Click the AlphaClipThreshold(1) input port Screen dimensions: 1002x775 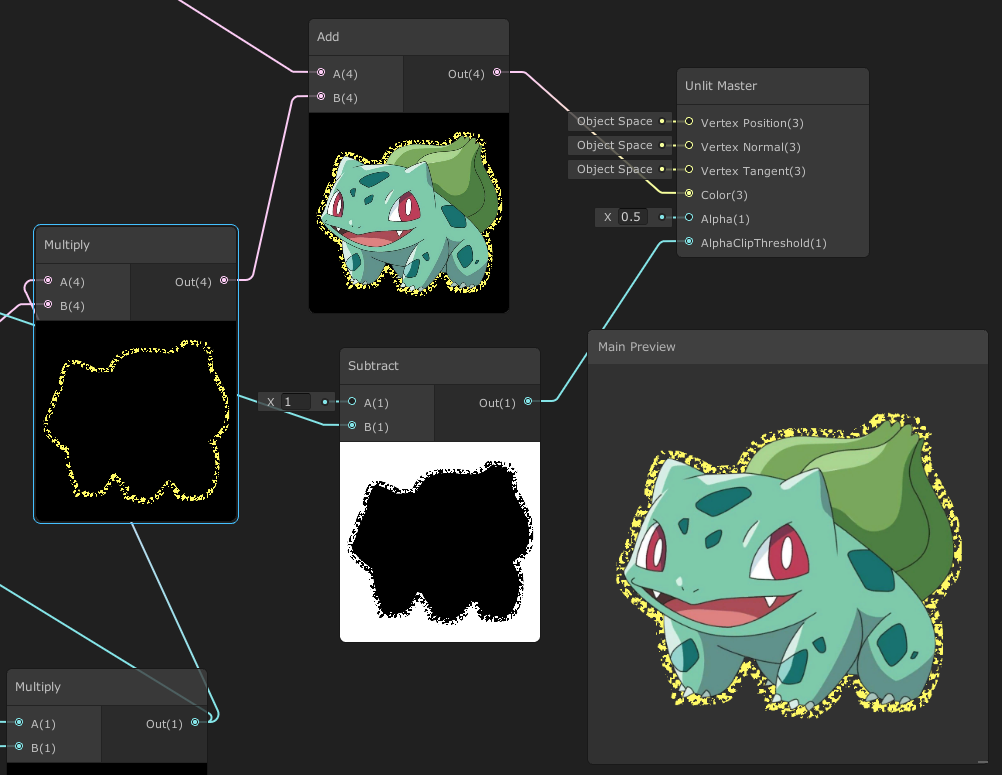[x=689, y=242]
